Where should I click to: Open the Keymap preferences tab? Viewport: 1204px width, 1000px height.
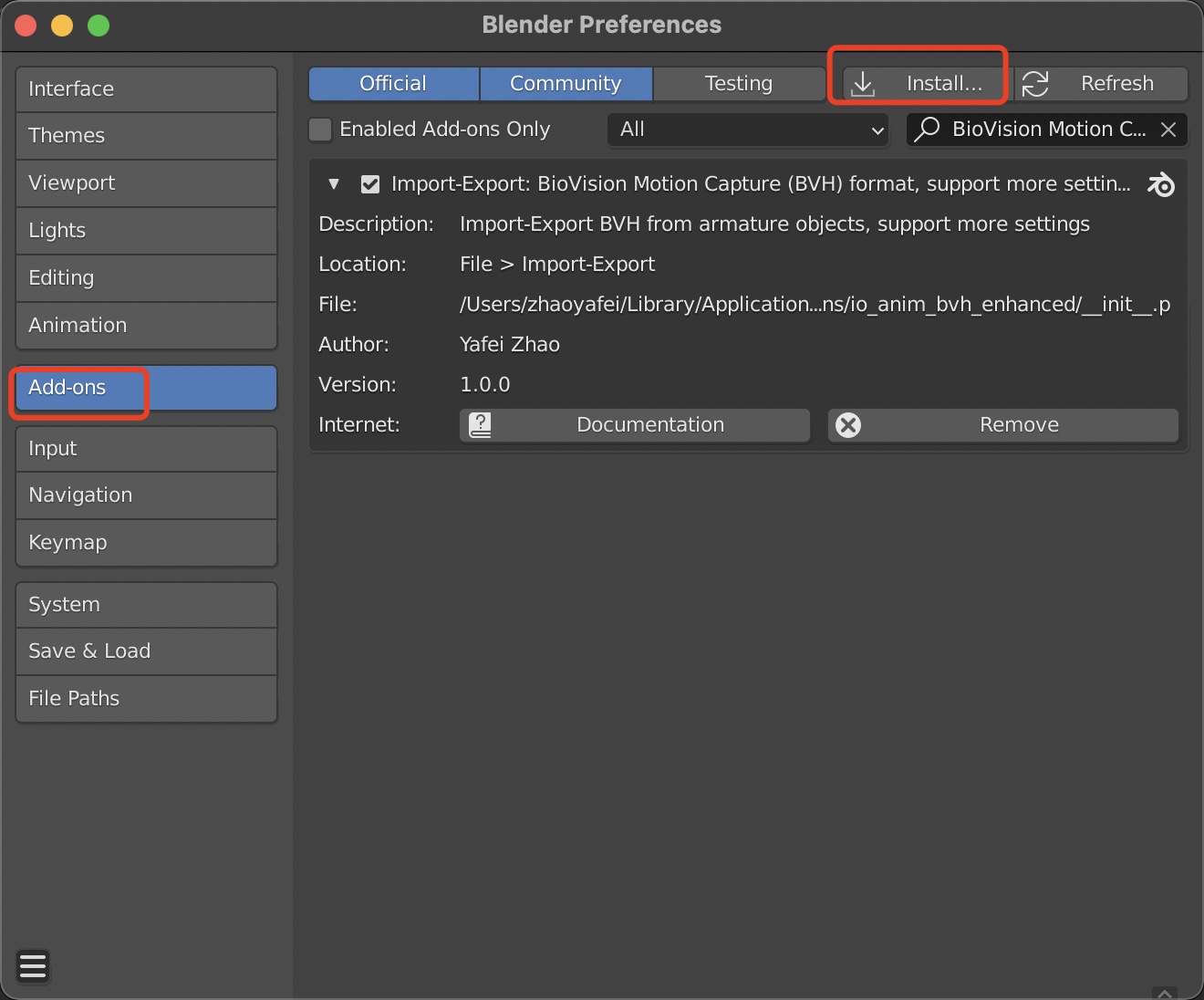(x=146, y=543)
